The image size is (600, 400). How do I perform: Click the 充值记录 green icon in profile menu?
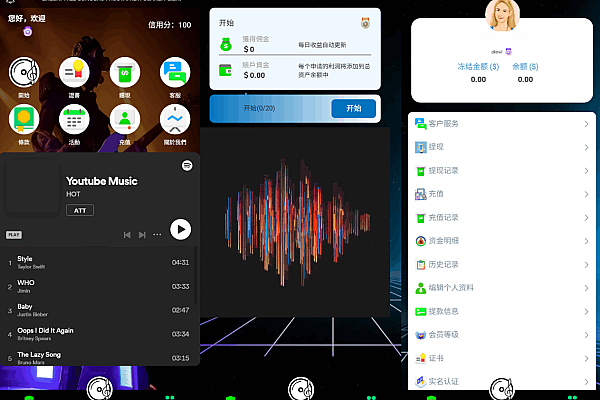(x=421, y=218)
